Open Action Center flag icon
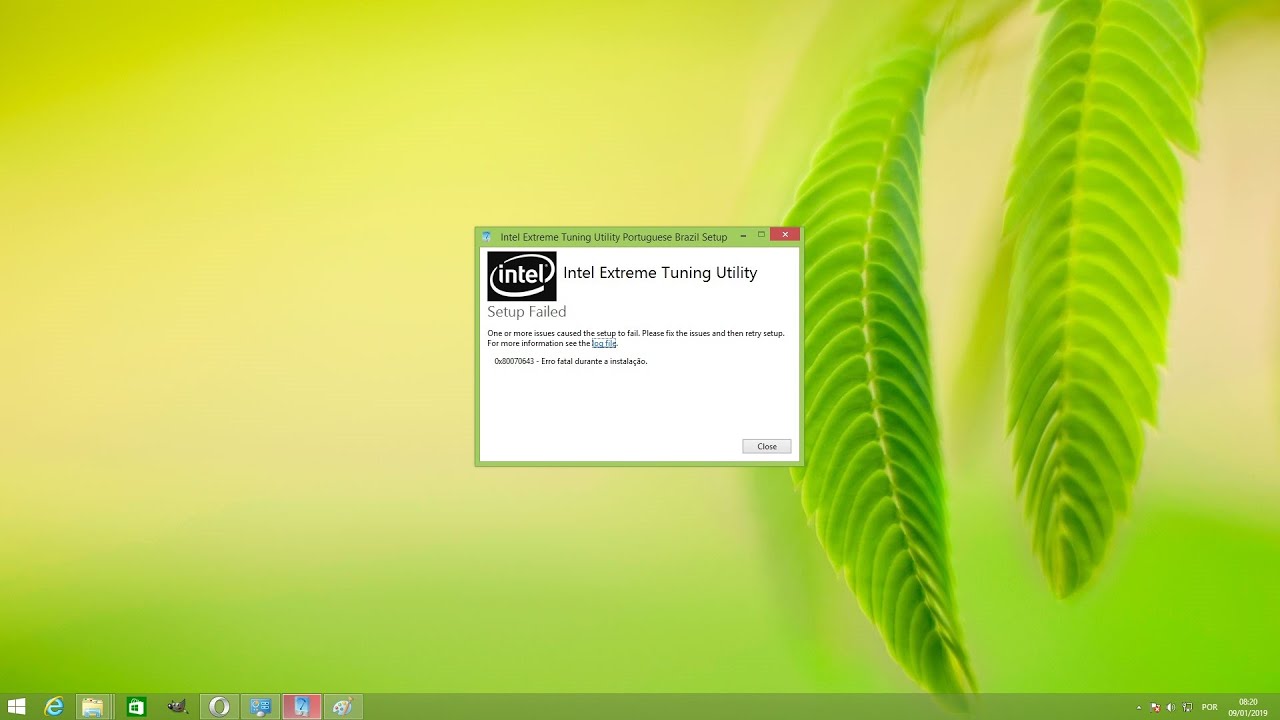This screenshot has height=720, width=1280. click(x=1156, y=707)
